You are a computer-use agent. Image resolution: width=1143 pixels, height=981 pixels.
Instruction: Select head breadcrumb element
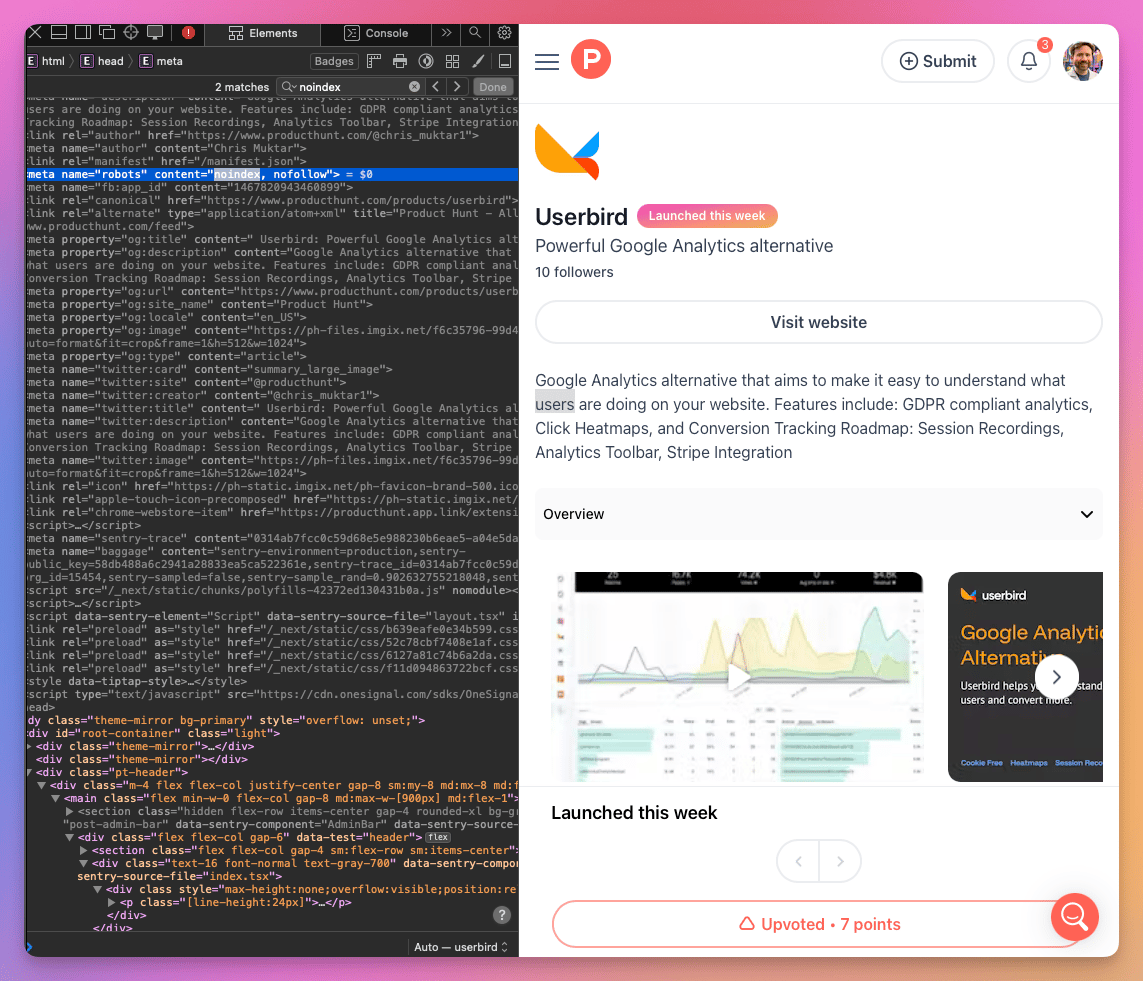(103, 61)
